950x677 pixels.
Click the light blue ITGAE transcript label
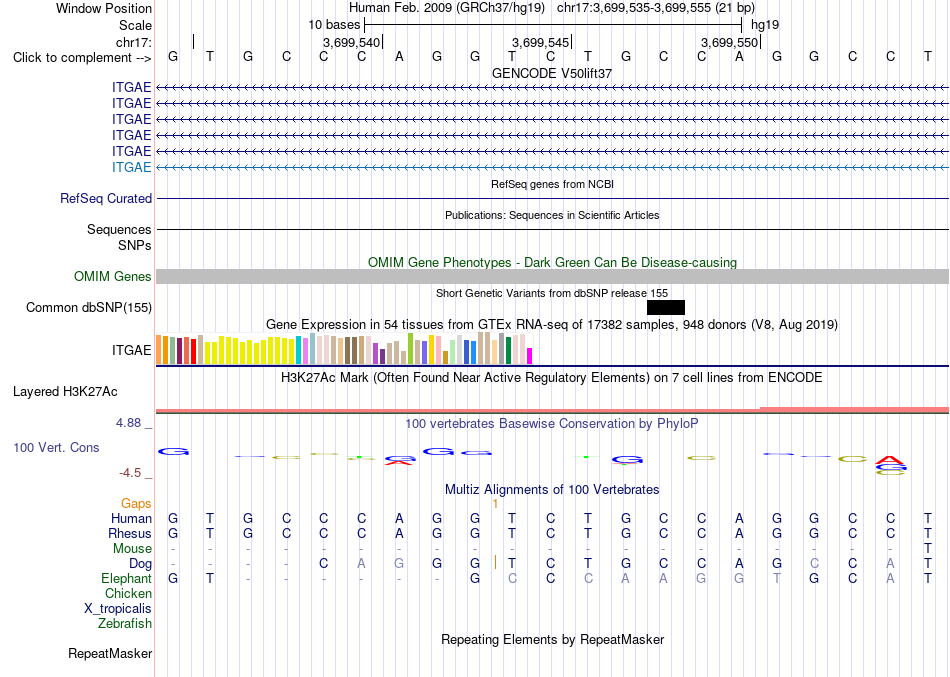pos(131,167)
